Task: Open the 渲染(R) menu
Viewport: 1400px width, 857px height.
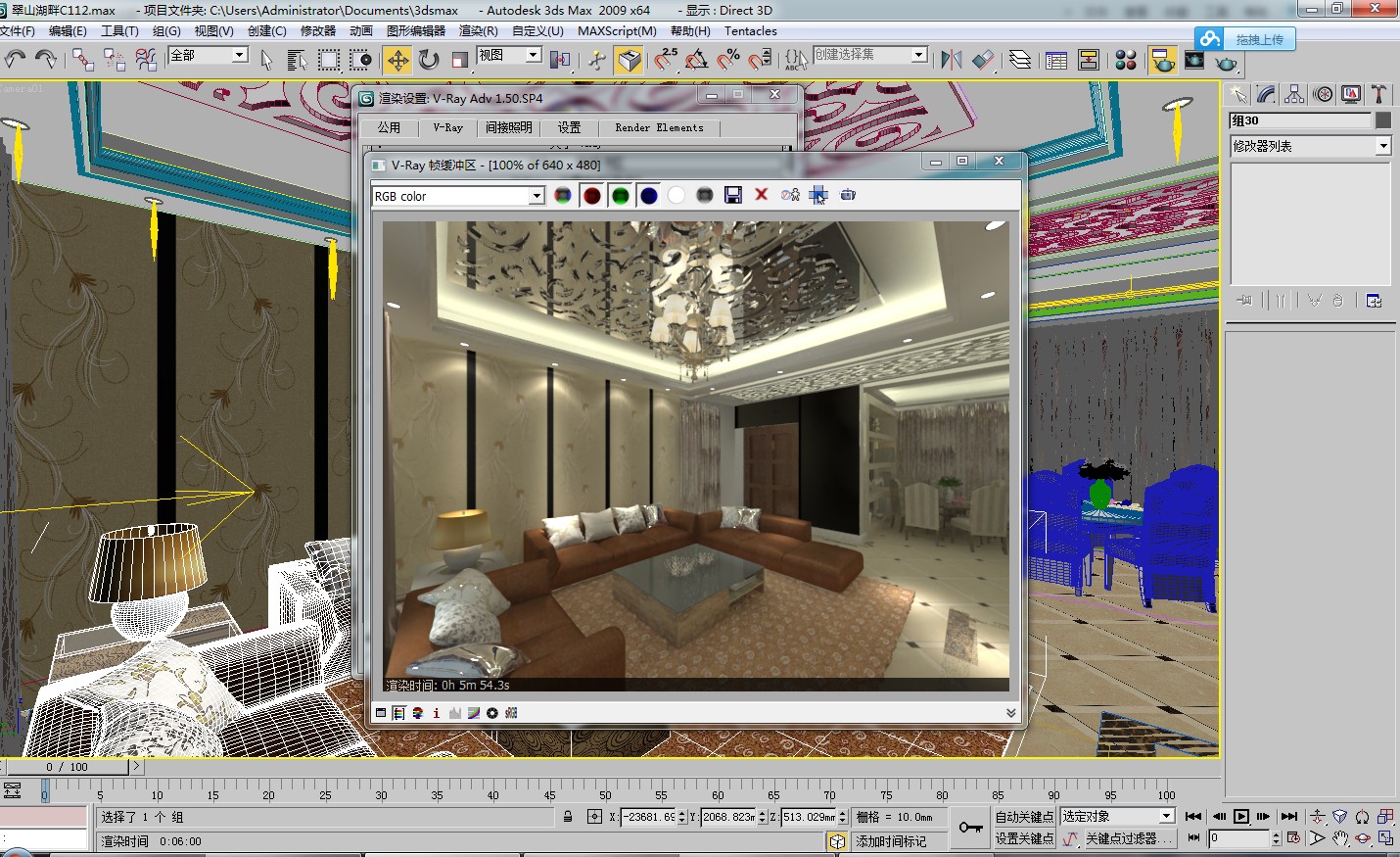Action: [478, 31]
